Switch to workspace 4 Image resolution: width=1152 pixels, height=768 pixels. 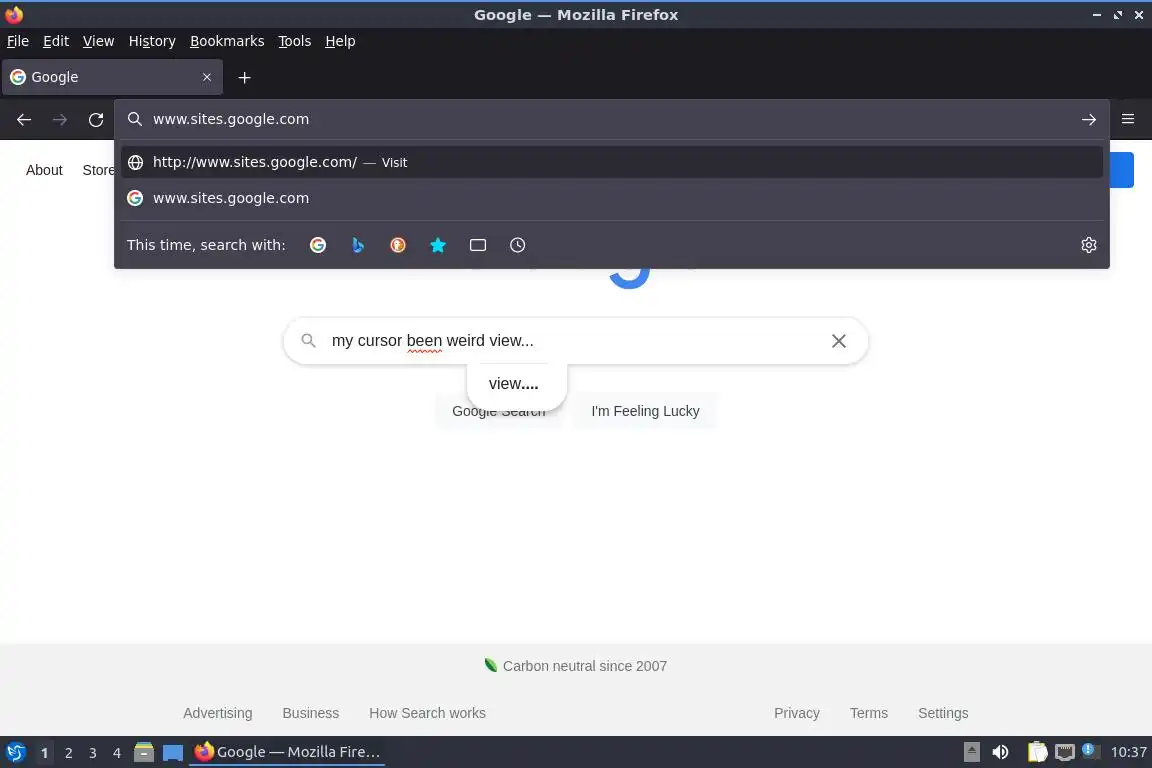click(x=117, y=753)
